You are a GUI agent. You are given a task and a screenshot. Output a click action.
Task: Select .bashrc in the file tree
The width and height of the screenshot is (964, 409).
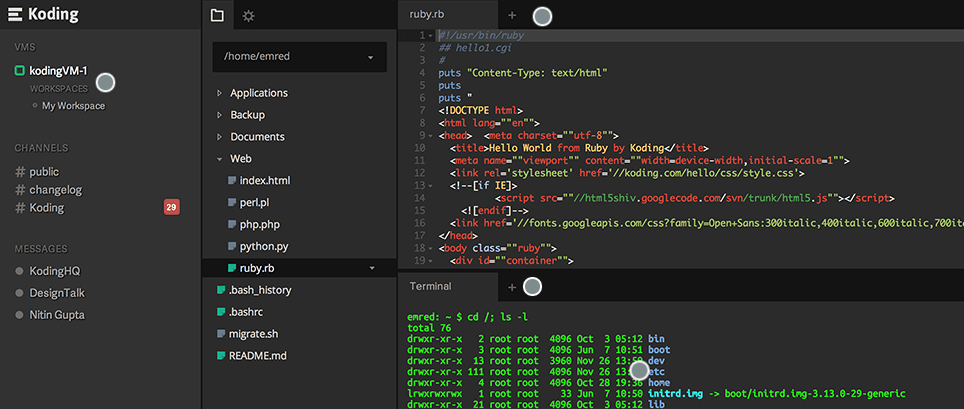click(x=247, y=312)
